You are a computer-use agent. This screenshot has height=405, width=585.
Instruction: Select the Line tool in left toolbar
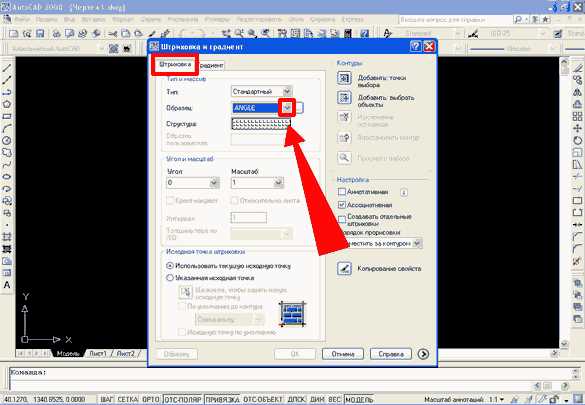pyautogui.click(x=7, y=68)
